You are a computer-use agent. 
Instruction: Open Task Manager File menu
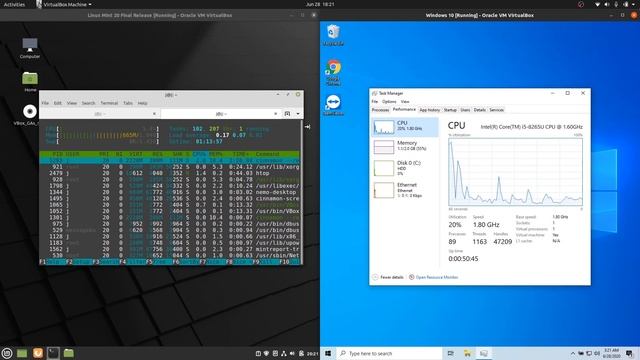pyautogui.click(x=375, y=101)
